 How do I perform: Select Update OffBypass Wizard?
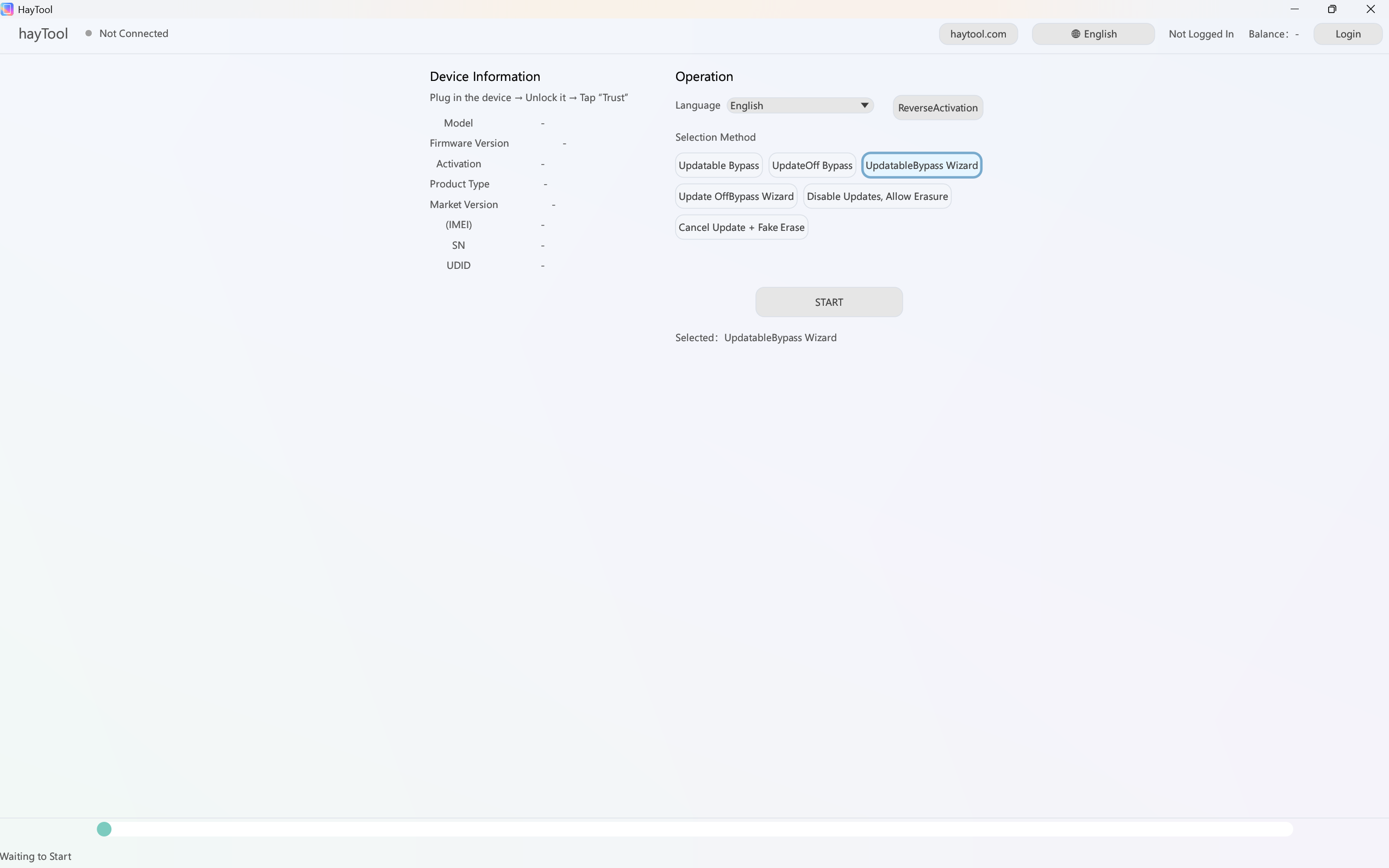736,196
